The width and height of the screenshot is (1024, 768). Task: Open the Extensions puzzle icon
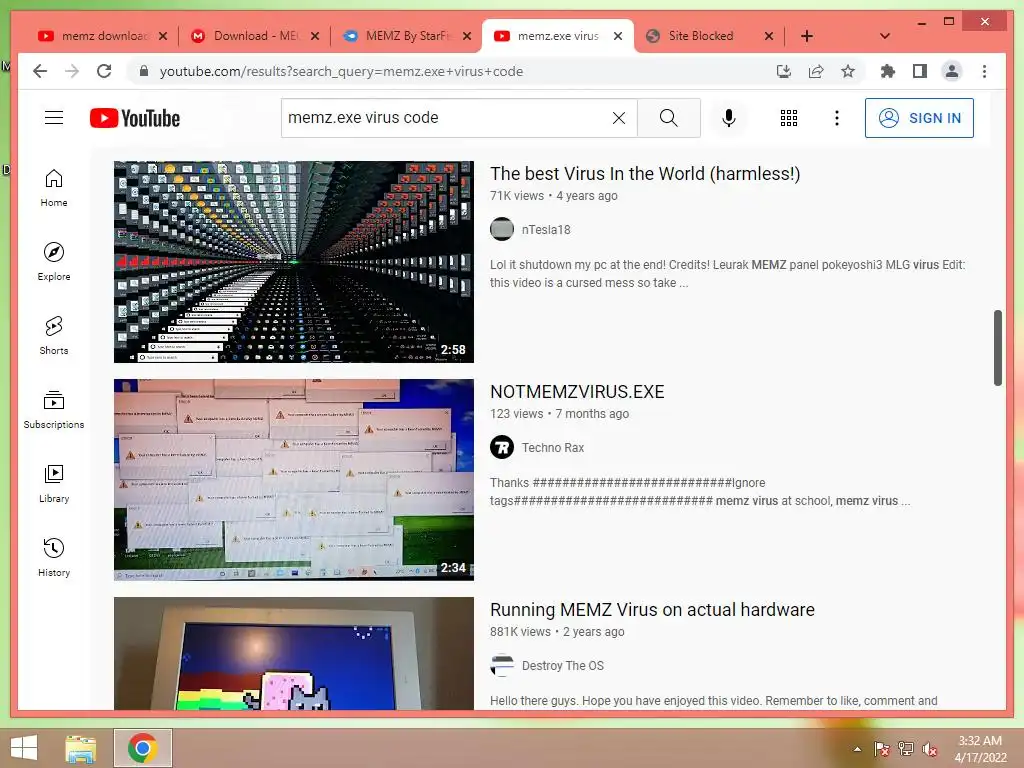[888, 71]
